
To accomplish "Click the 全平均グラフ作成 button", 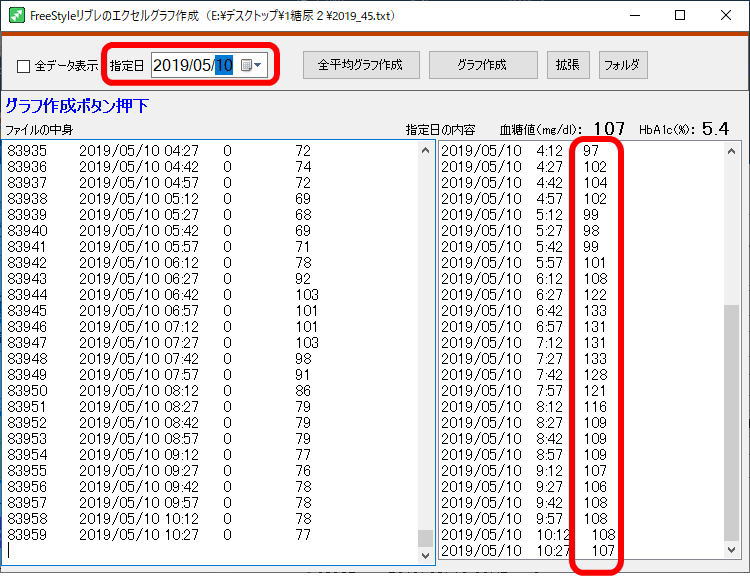I will click(360, 65).
